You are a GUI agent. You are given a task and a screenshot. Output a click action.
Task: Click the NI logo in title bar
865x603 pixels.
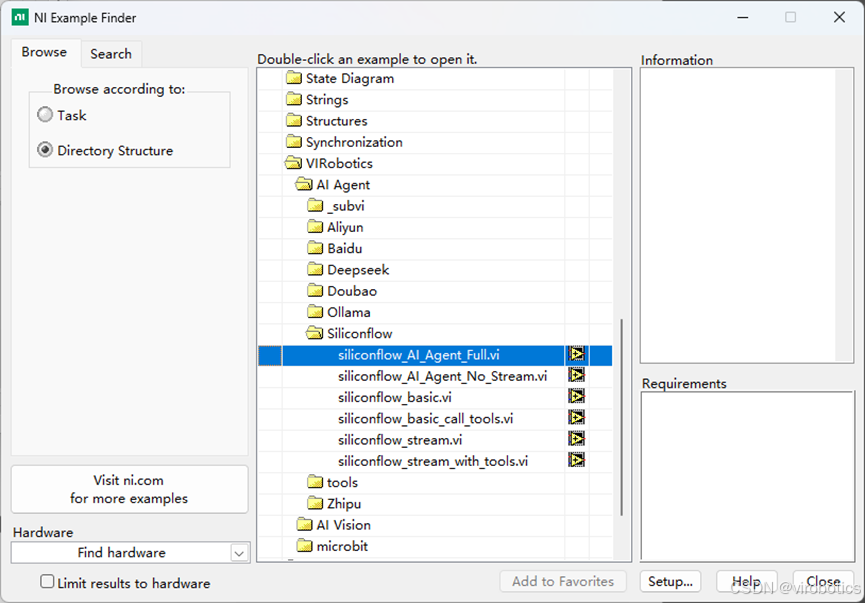(x=20, y=17)
